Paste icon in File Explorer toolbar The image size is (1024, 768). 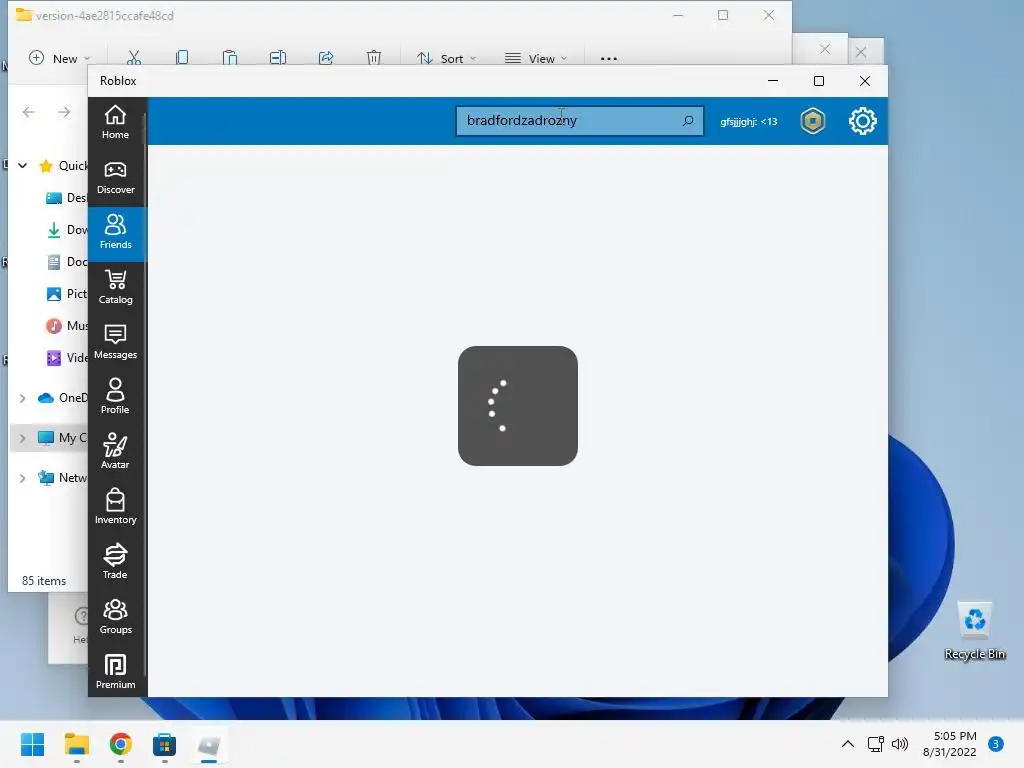[x=230, y=58]
